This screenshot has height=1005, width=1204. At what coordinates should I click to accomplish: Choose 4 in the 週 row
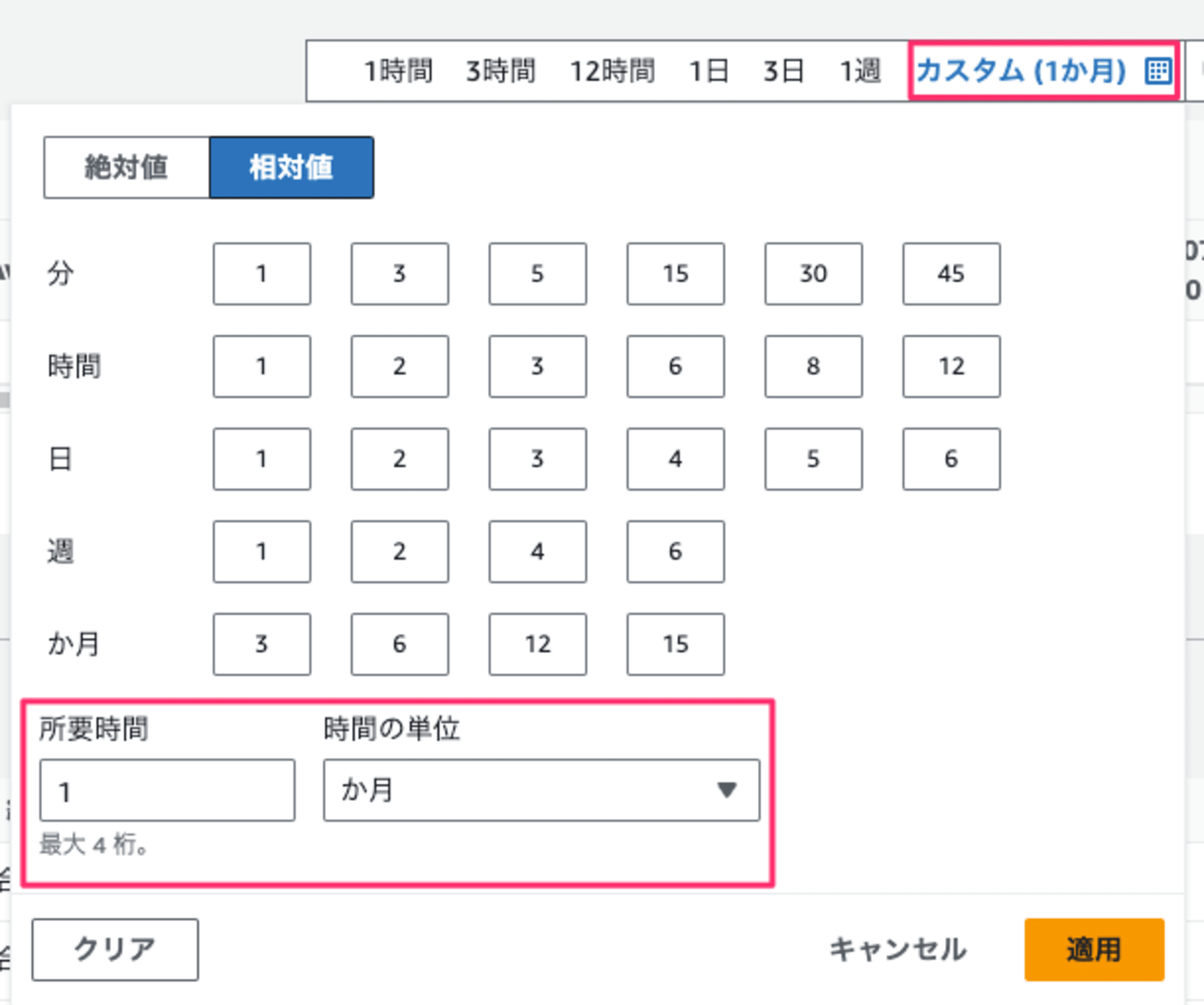pyautogui.click(x=538, y=552)
